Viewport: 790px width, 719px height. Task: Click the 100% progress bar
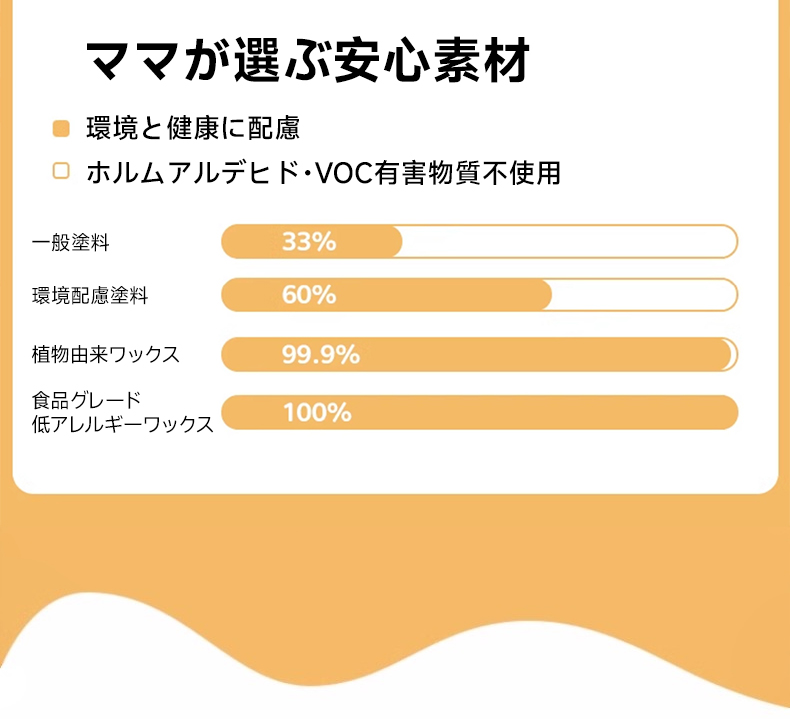(480, 413)
